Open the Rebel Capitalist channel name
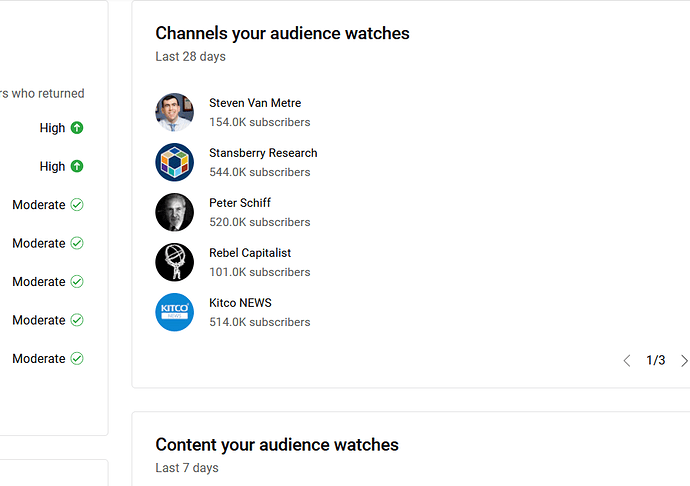The height and width of the screenshot is (486, 690). [x=250, y=253]
